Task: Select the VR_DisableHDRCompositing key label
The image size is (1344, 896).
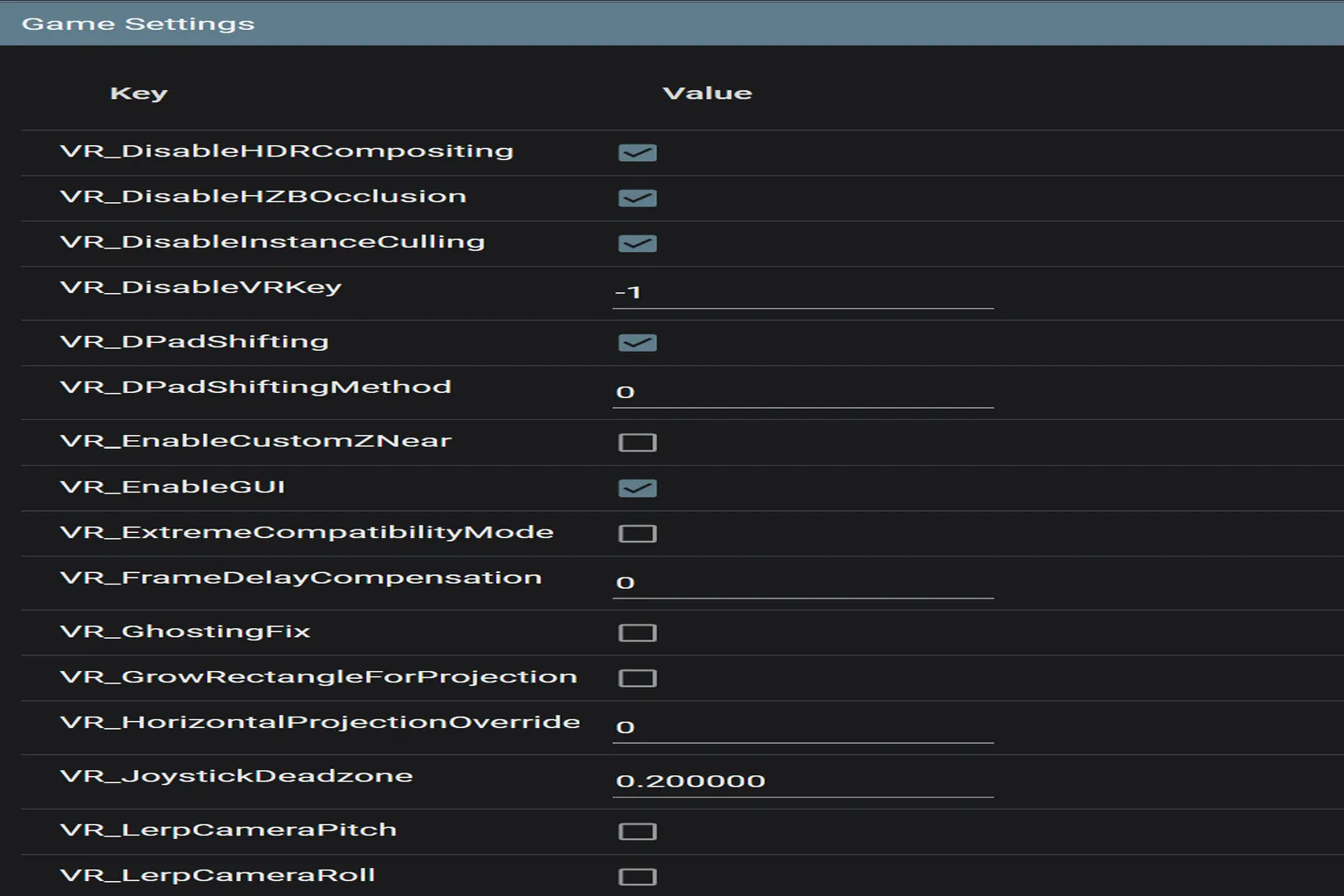Action: click(x=287, y=151)
